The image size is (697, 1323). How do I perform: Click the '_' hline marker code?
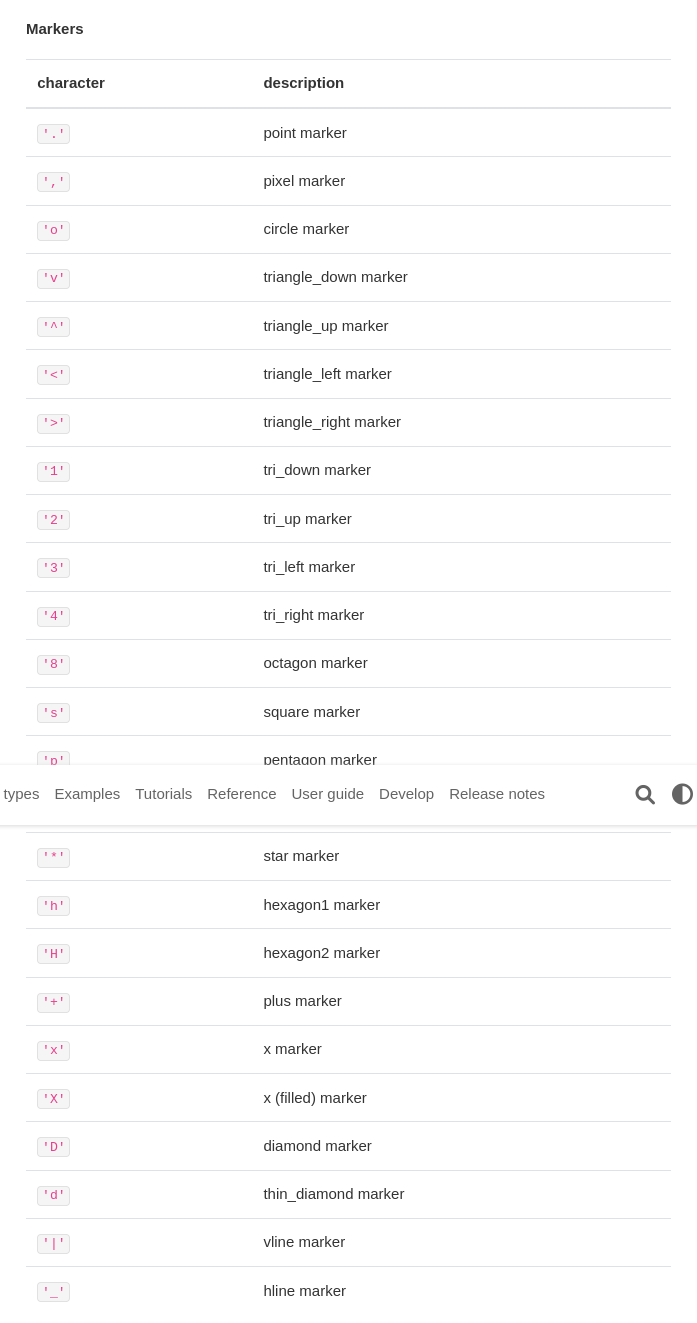[x=54, y=1292]
